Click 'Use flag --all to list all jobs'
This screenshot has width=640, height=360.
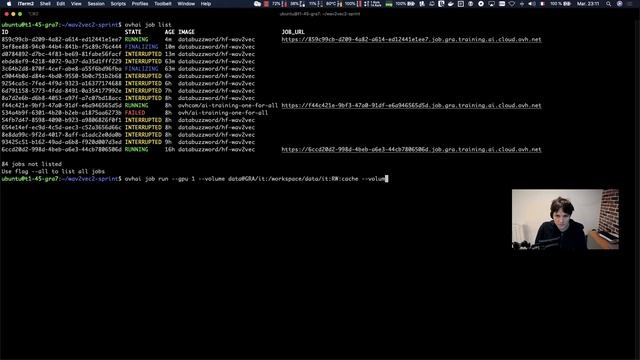[53, 171]
